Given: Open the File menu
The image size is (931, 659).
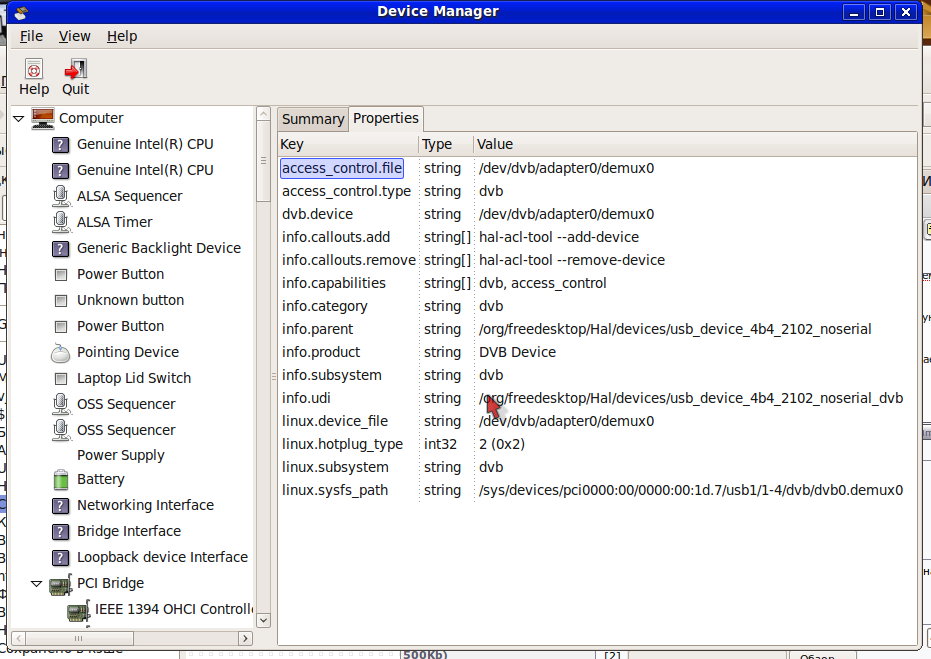Looking at the screenshot, I should [x=31, y=36].
